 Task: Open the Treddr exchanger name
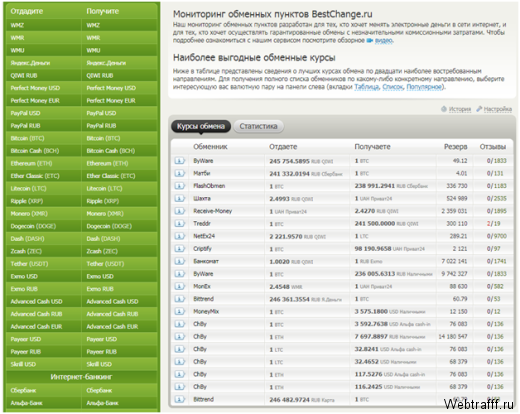202,224
